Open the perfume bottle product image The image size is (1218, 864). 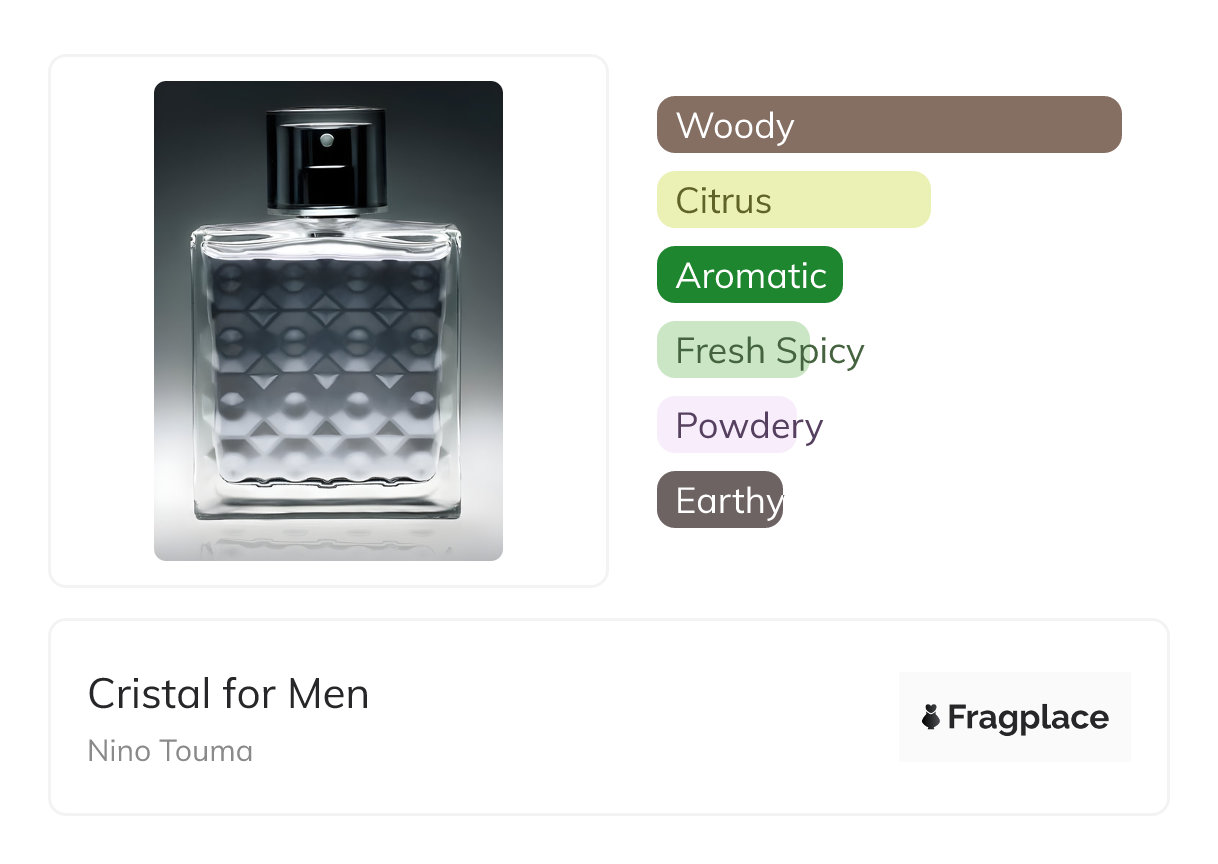pos(328,320)
